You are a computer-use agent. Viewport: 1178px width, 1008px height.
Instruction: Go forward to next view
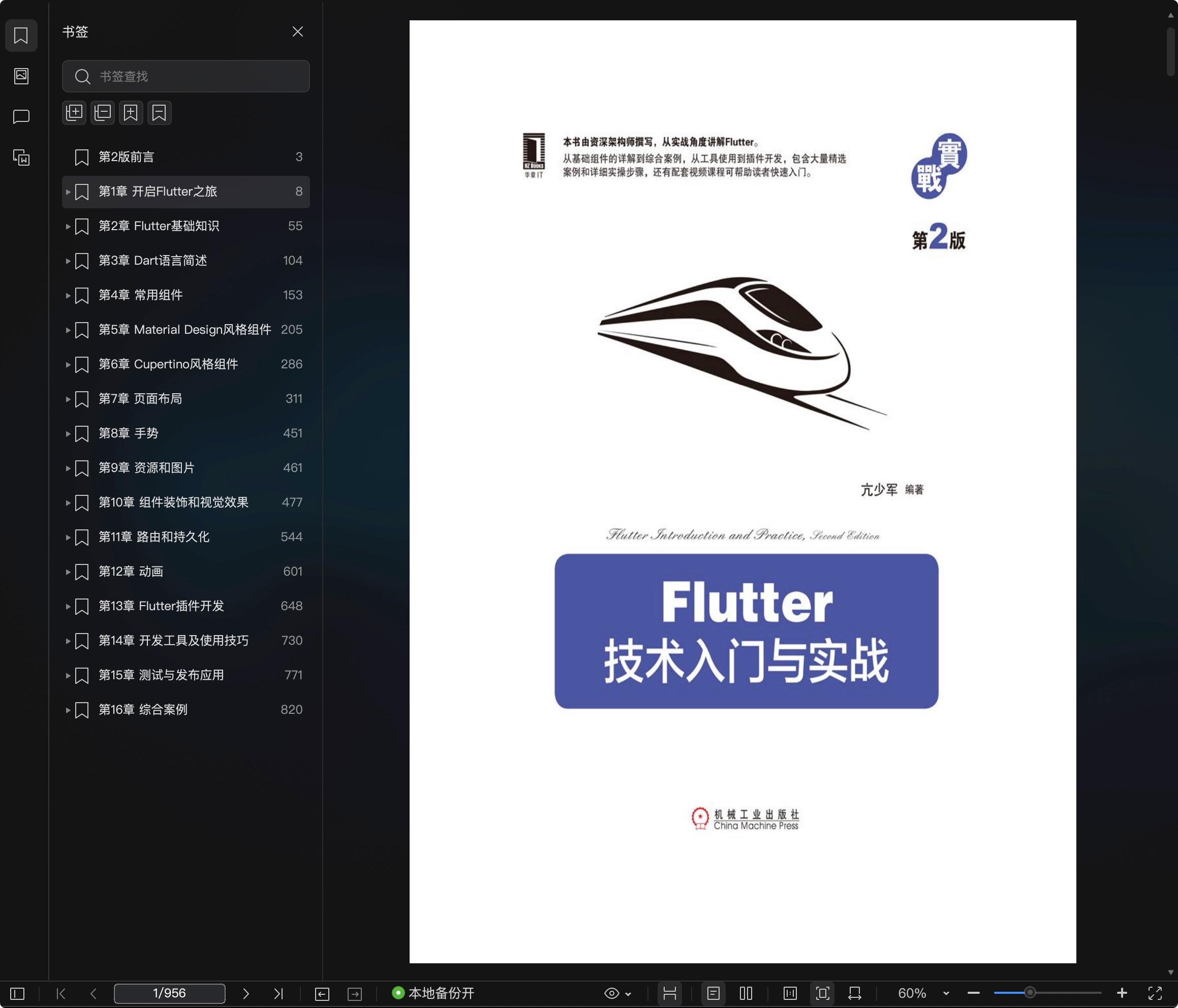pyautogui.click(x=355, y=993)
